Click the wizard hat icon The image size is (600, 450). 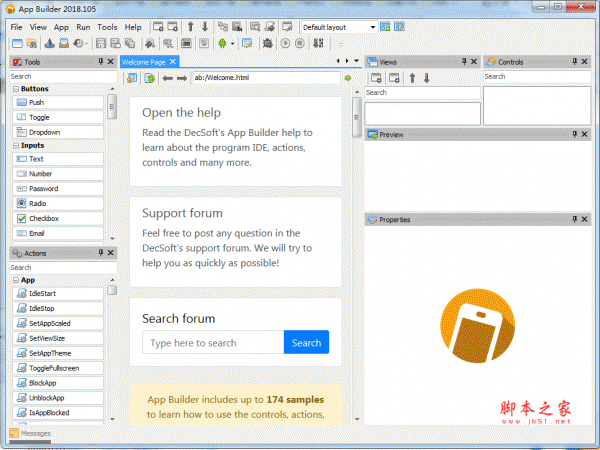(49, 43)
